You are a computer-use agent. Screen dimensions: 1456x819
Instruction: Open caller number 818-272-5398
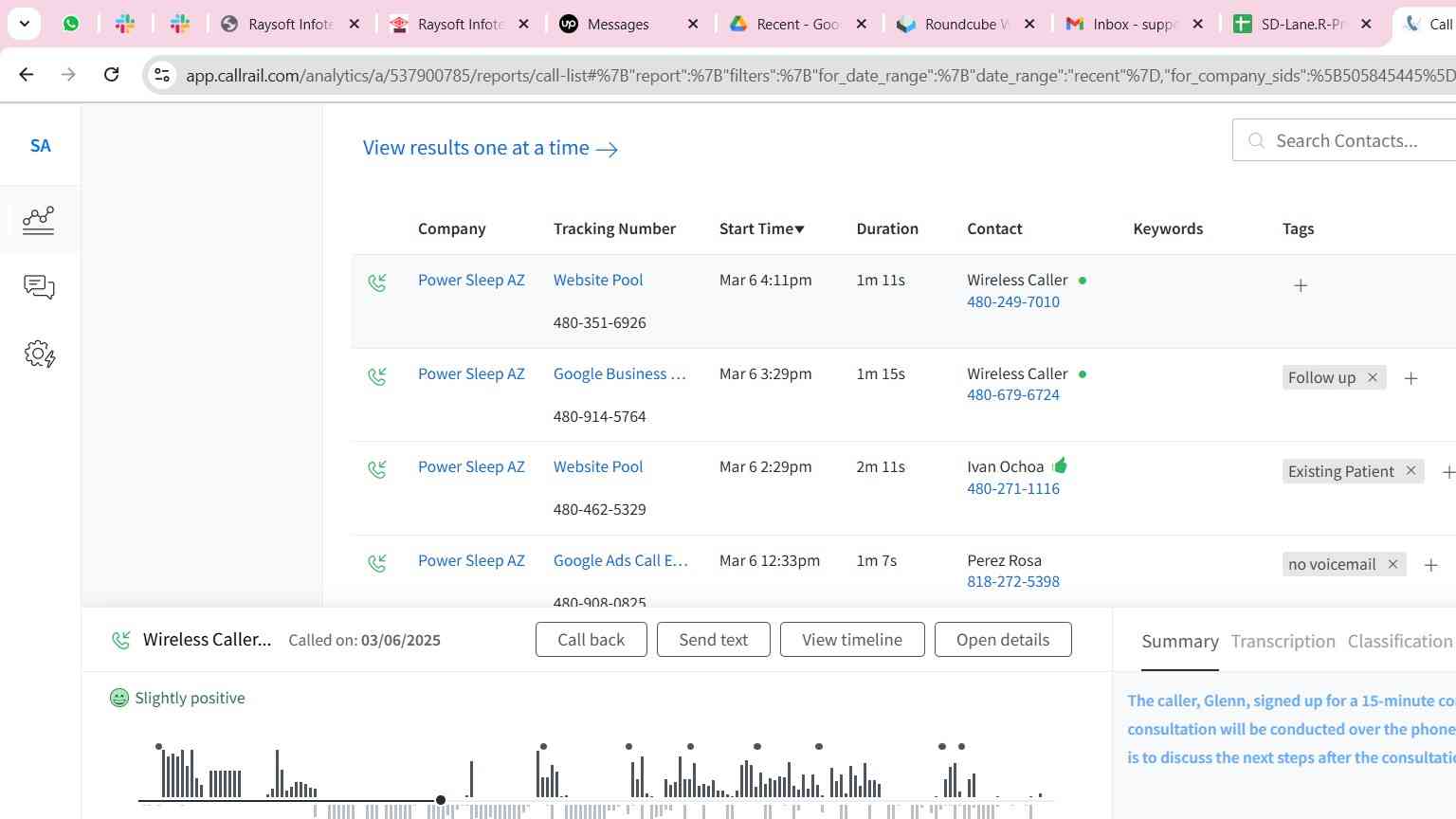coord(1013,581)
